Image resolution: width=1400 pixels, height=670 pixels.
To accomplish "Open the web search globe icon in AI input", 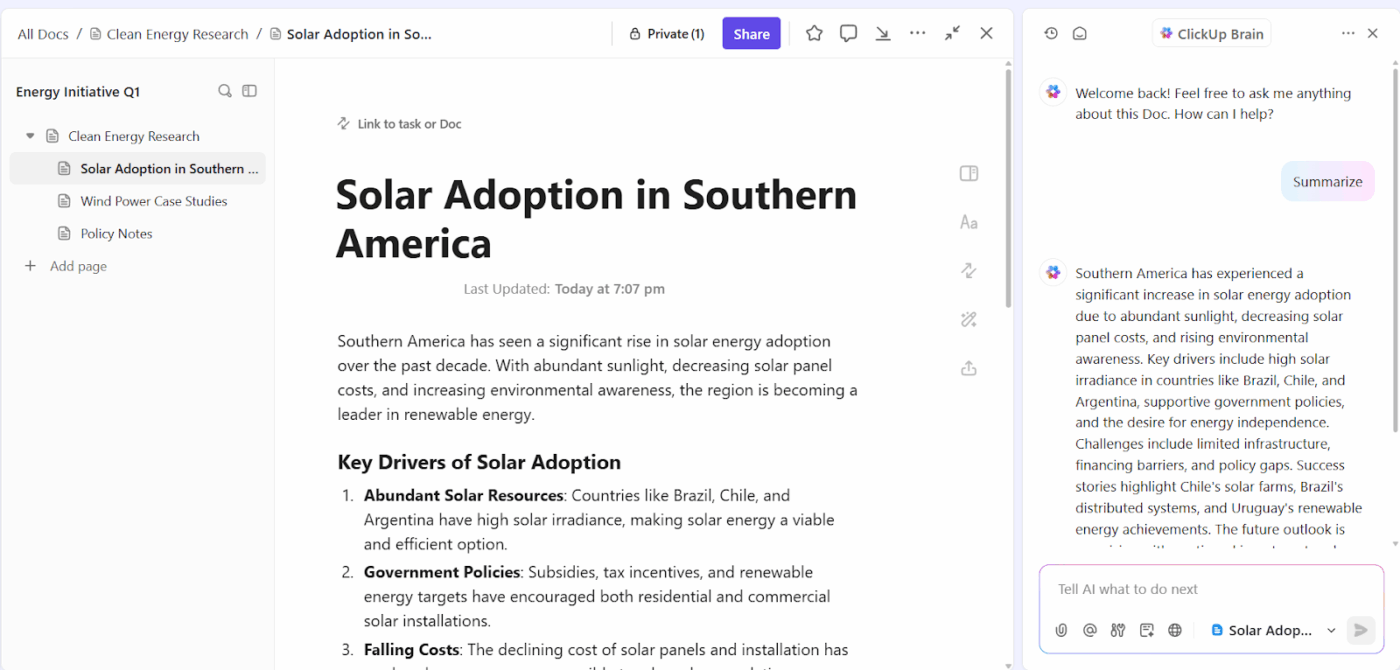I will pos(1175,630).
